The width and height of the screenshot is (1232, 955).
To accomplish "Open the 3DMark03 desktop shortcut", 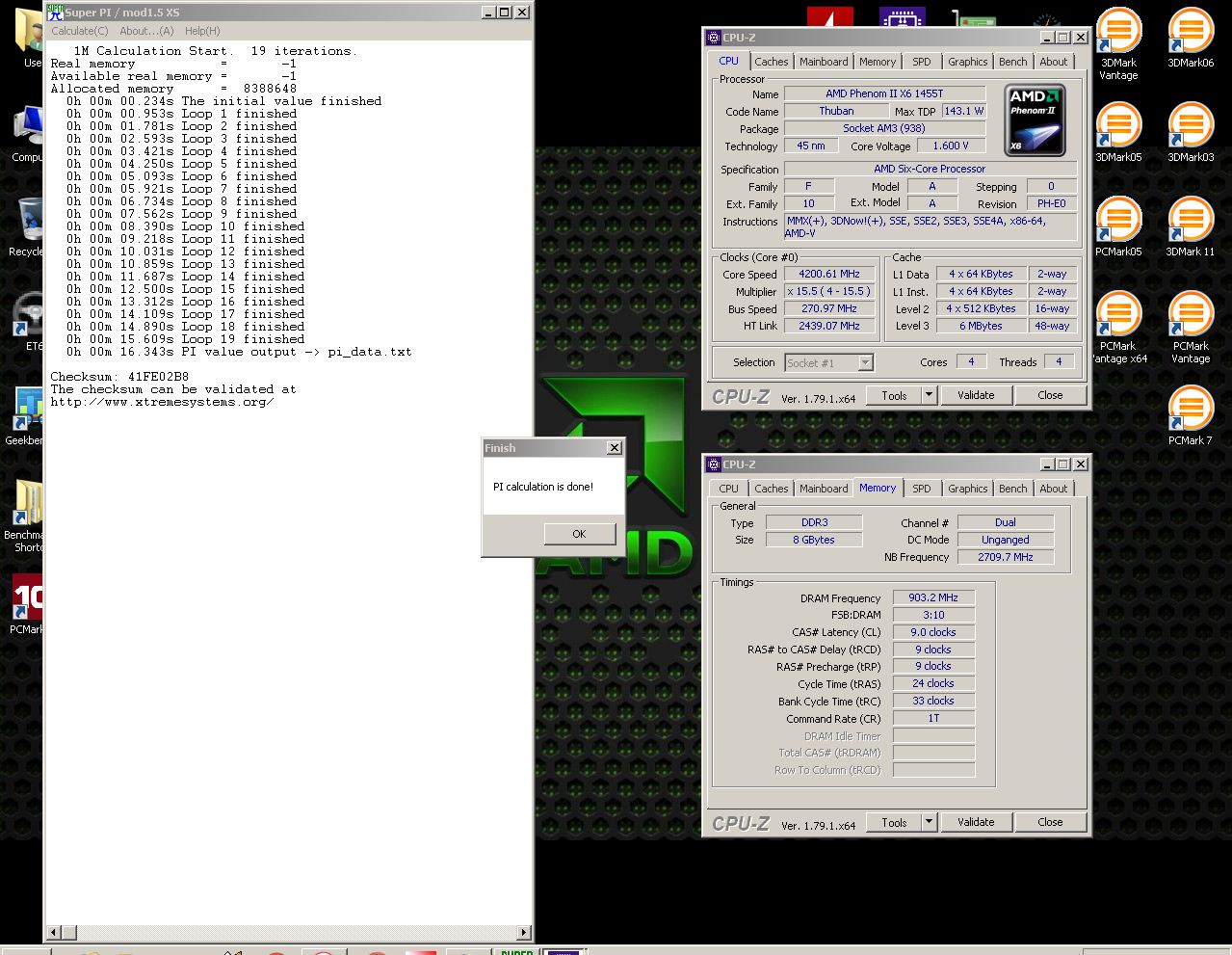I will [x=1191, y=133].
